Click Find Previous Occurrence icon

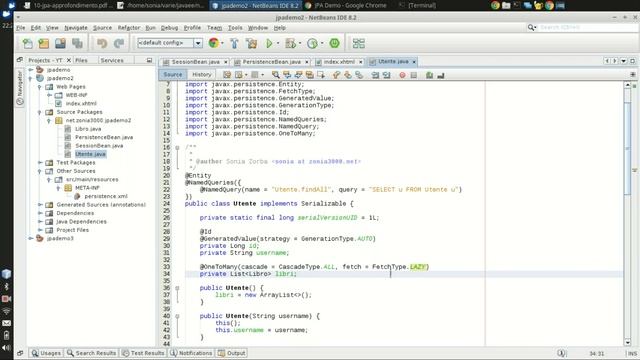point(287,75)
